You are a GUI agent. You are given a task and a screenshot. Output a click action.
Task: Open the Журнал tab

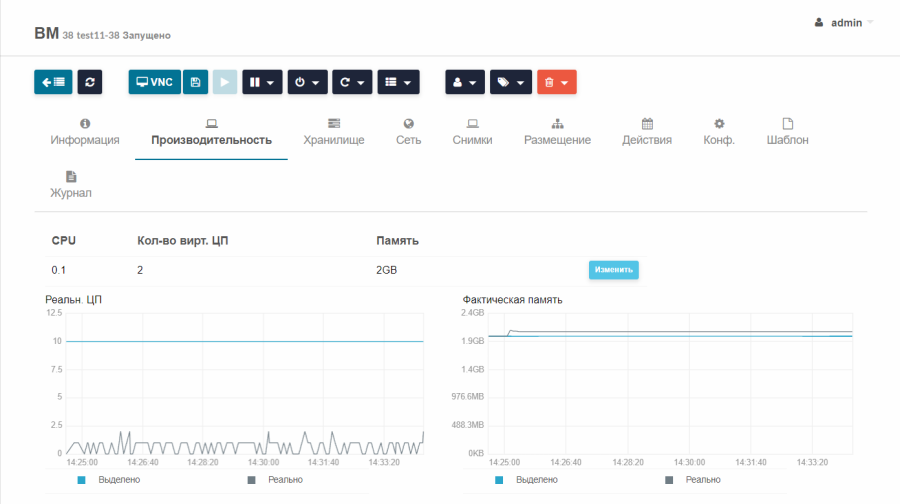pyautogui.click(x=71, y=185)
